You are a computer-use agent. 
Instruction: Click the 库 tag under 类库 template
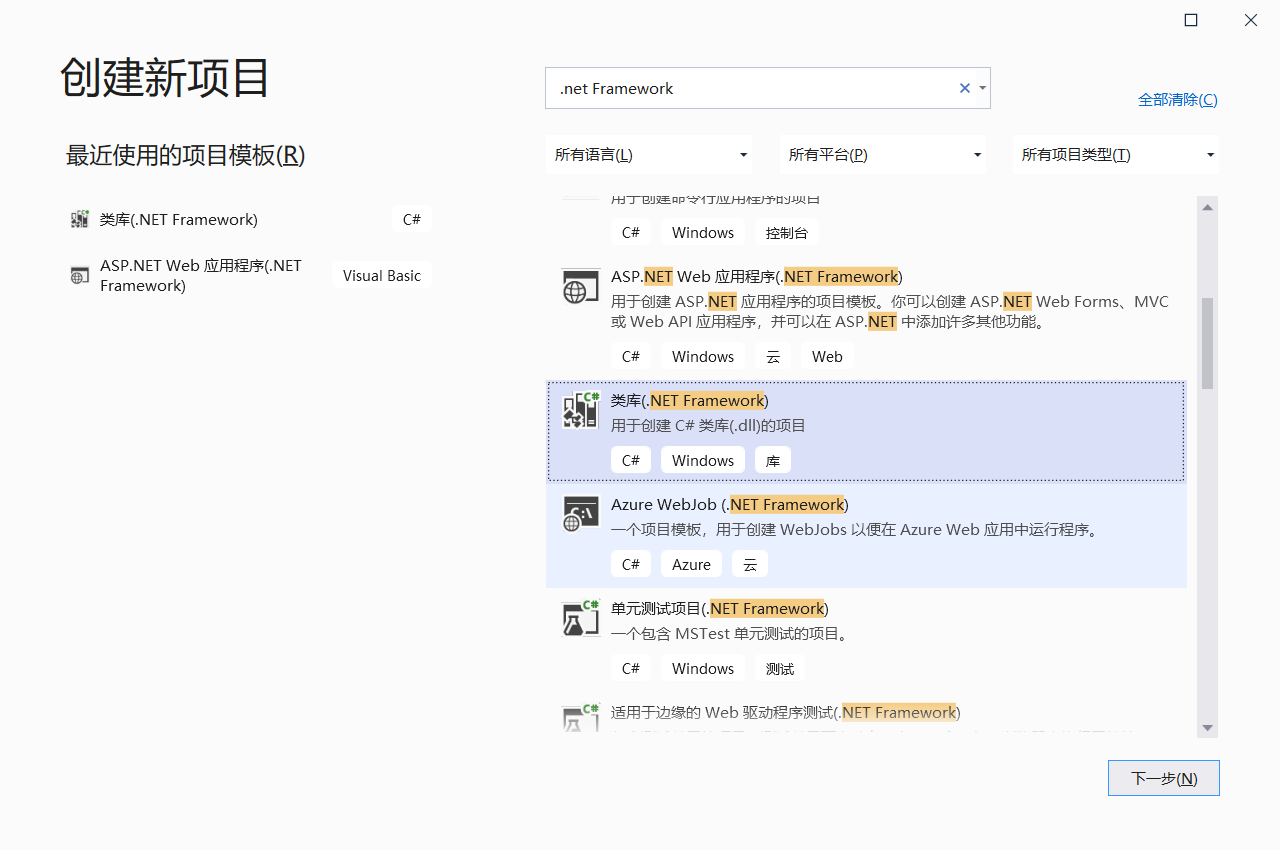[x=772, y=459]
